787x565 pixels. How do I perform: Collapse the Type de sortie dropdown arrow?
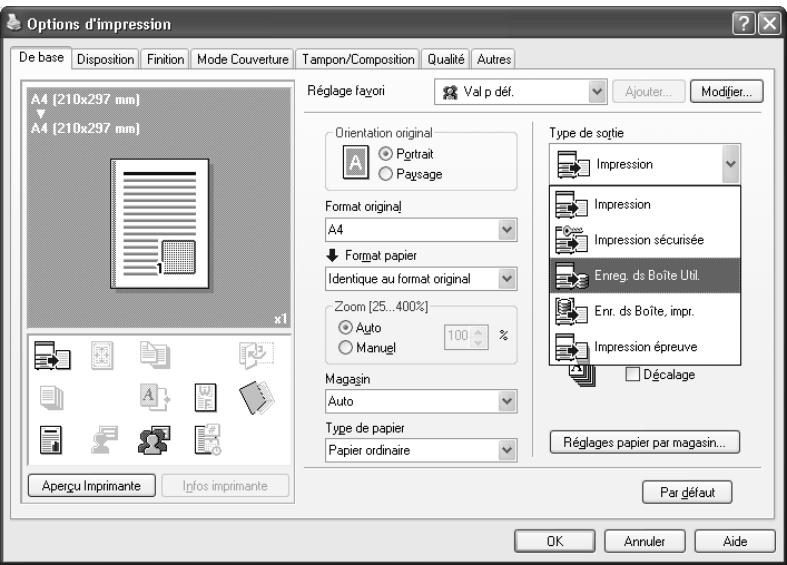pos(731,164)
